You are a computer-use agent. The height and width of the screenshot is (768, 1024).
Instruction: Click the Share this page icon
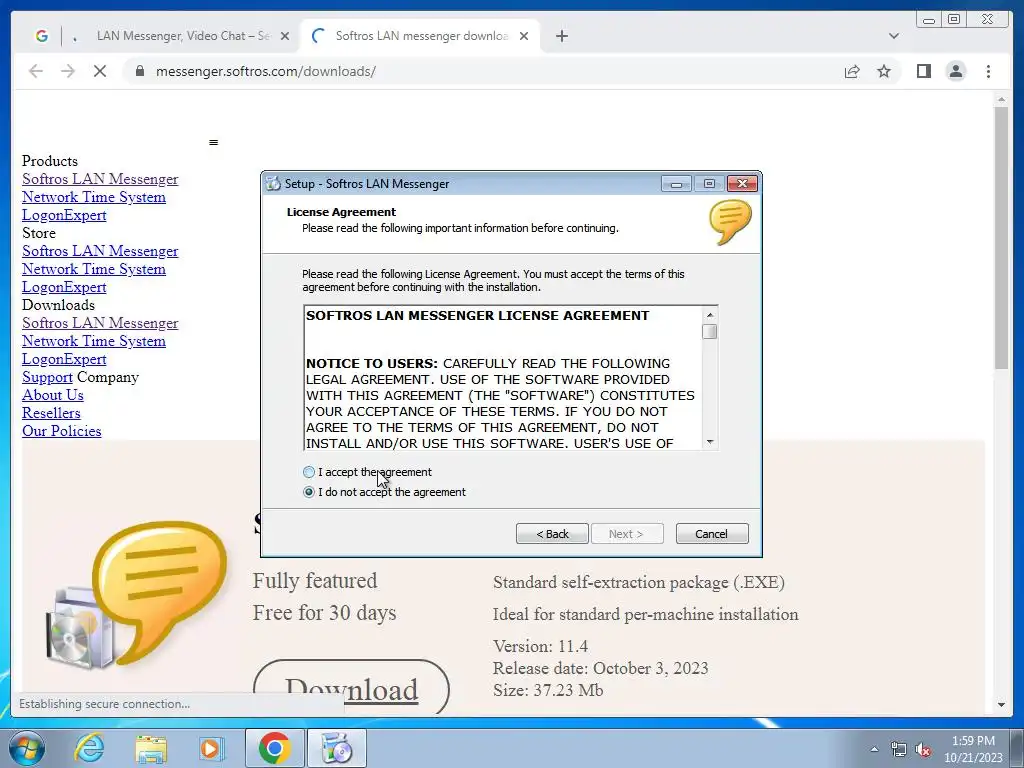coord(852,71)
